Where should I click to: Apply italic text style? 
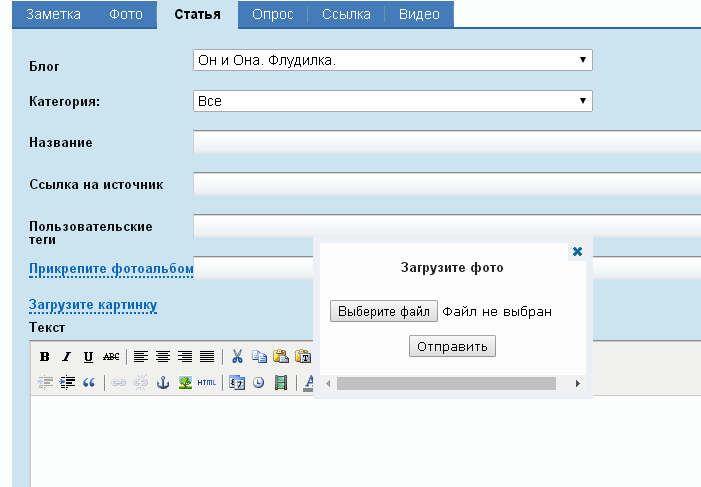pyautogui.click(x=66, y=356)
